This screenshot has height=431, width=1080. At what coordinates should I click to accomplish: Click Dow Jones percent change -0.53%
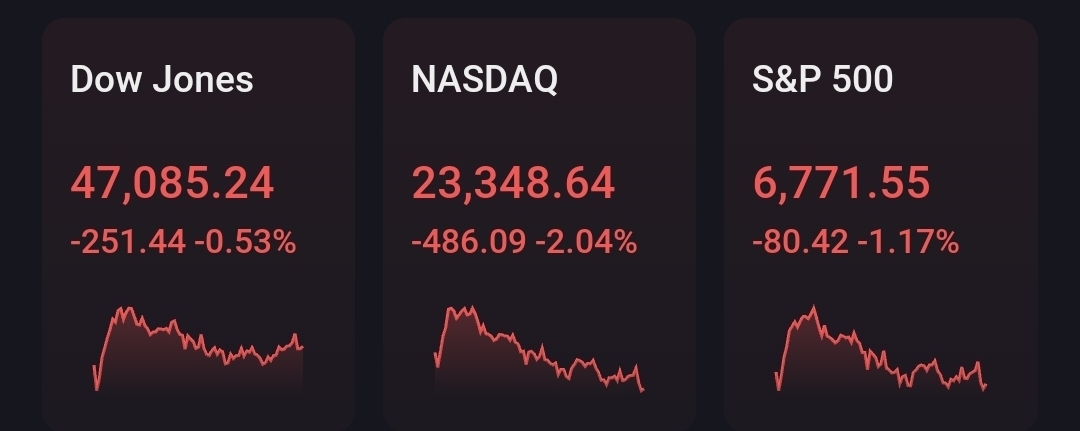click(245, 242)
